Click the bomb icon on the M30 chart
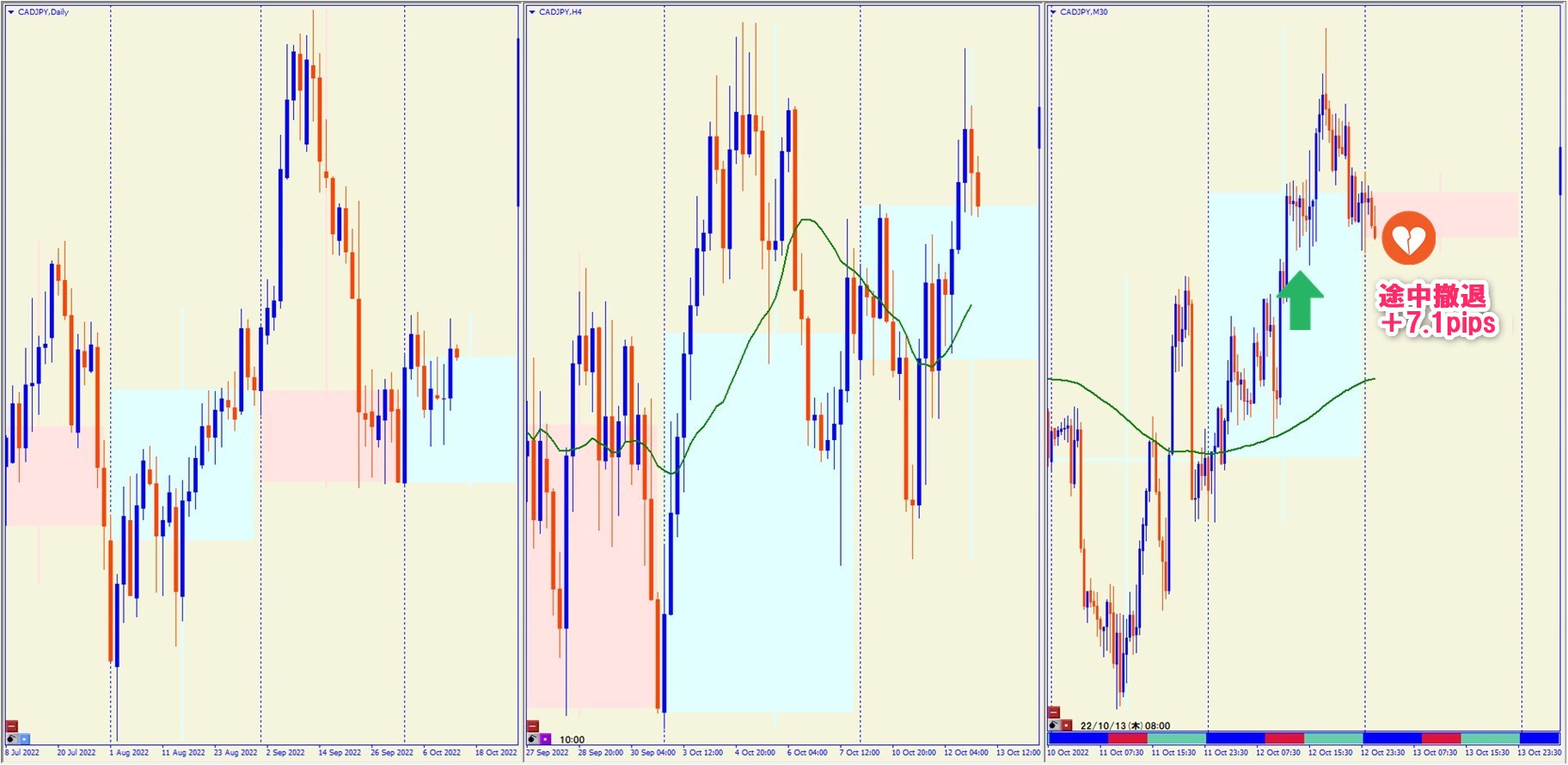The height and width of the screenshot is (765, 1568). [1054, 725]
